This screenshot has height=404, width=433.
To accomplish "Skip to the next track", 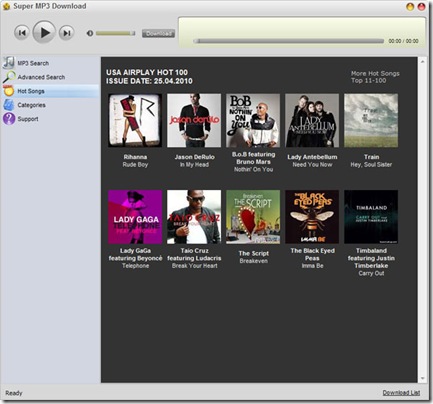I will pyautogui.click(x=67, y=33).
